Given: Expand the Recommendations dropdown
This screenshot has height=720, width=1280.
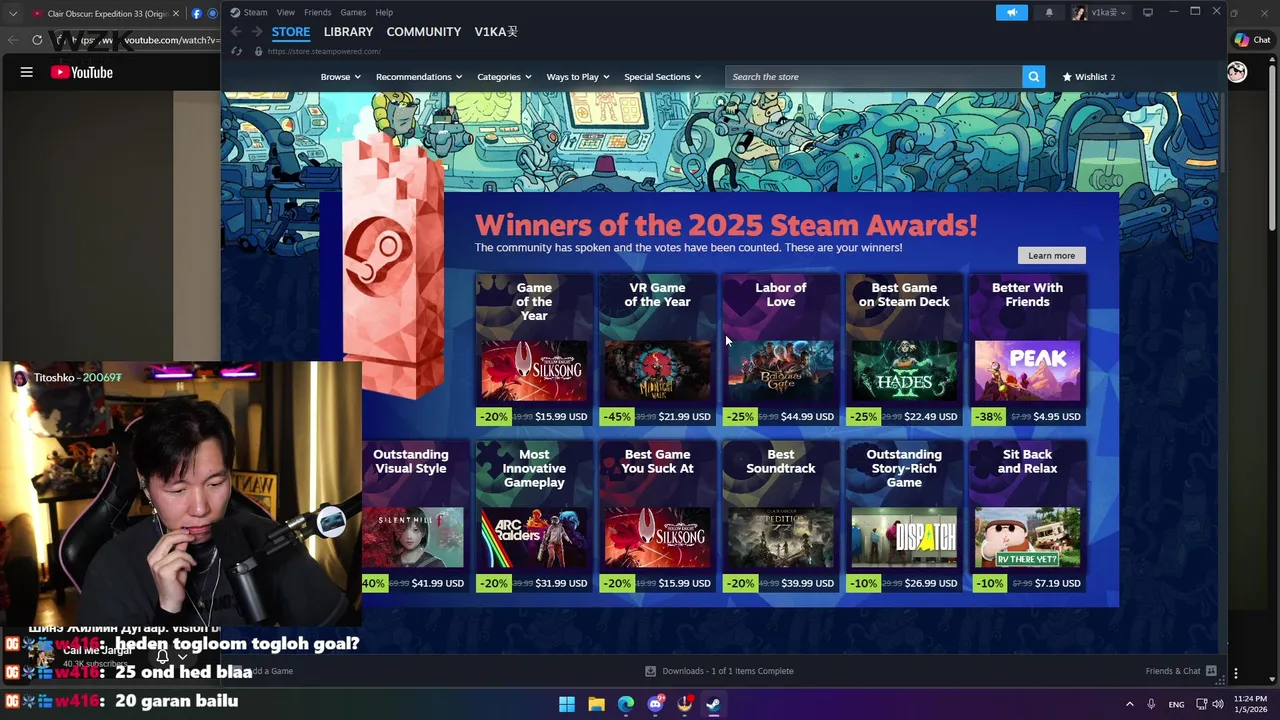Looking at the screenshot, I should 418,77.
